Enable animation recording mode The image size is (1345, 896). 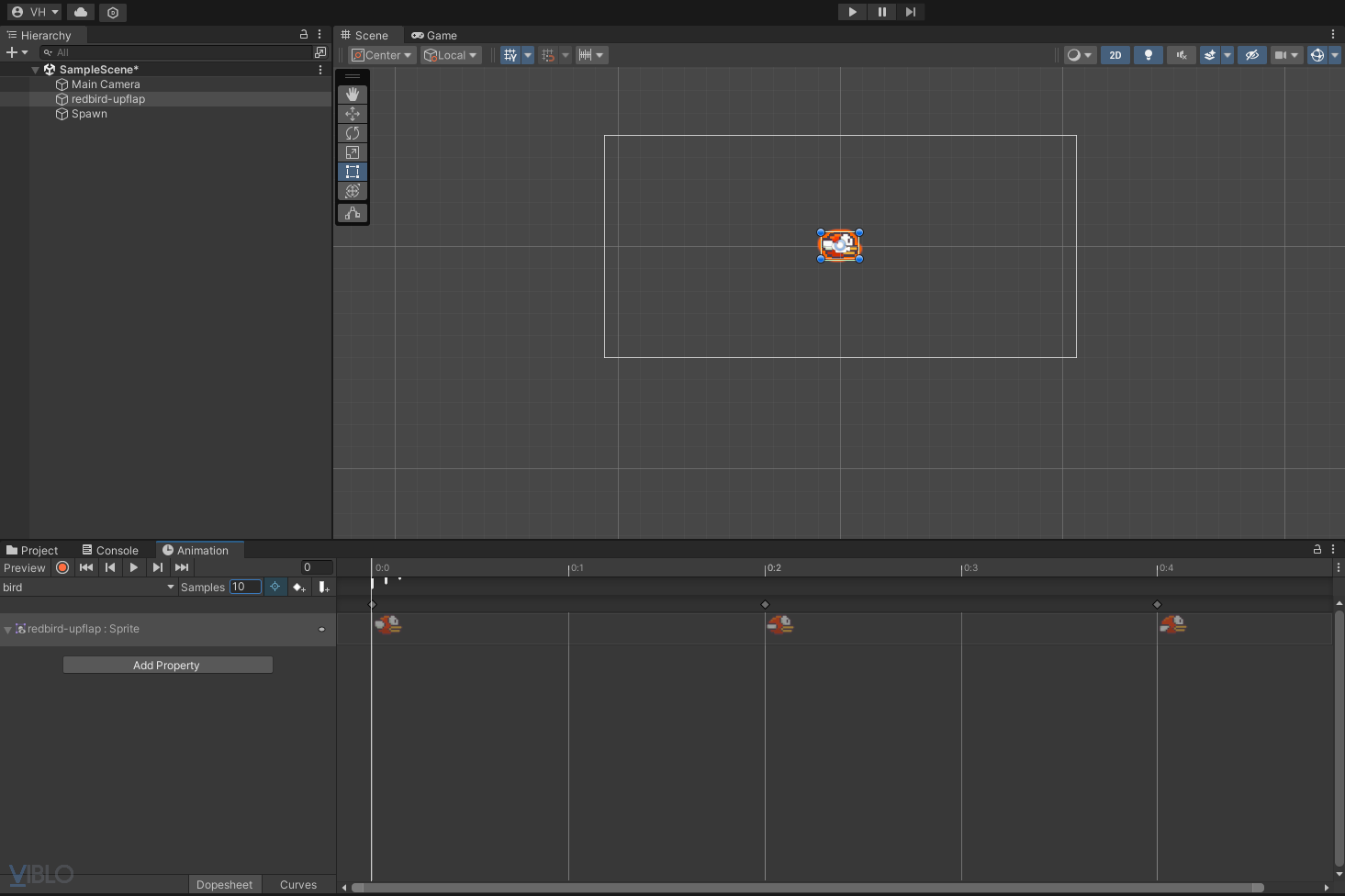[x=62, y=567]
